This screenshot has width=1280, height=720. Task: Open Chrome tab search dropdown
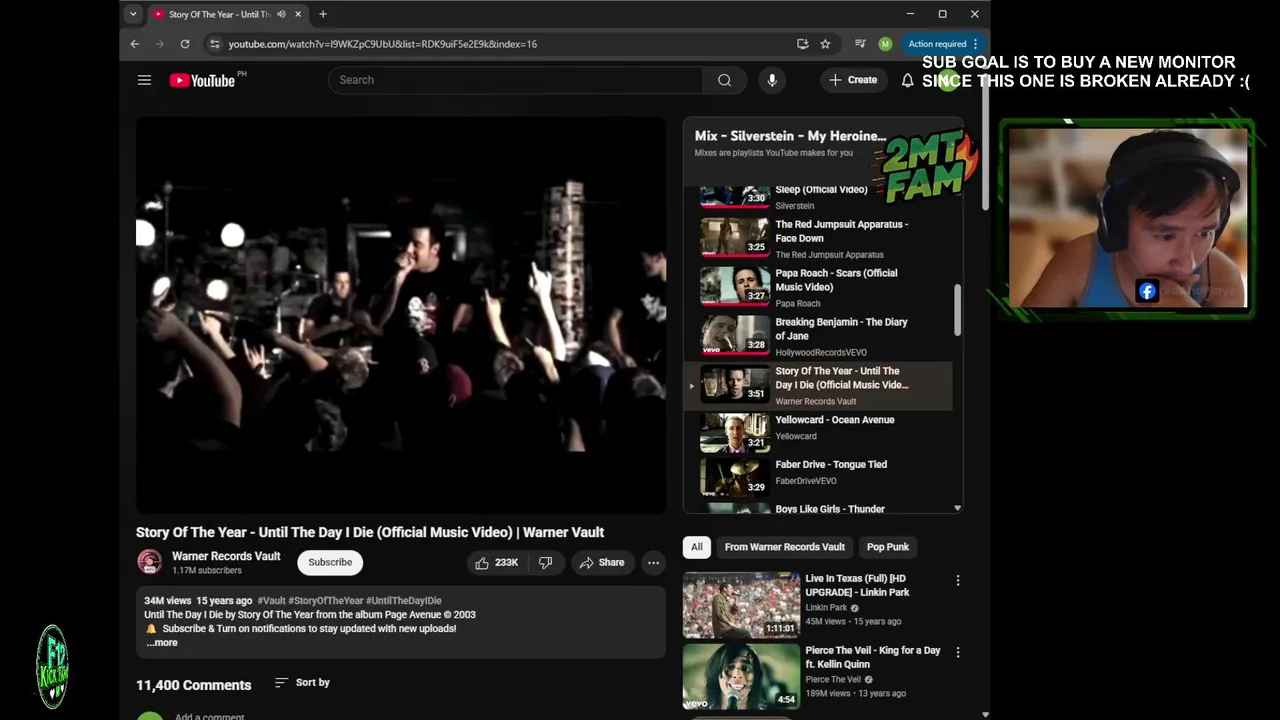(x=133, y=14)
